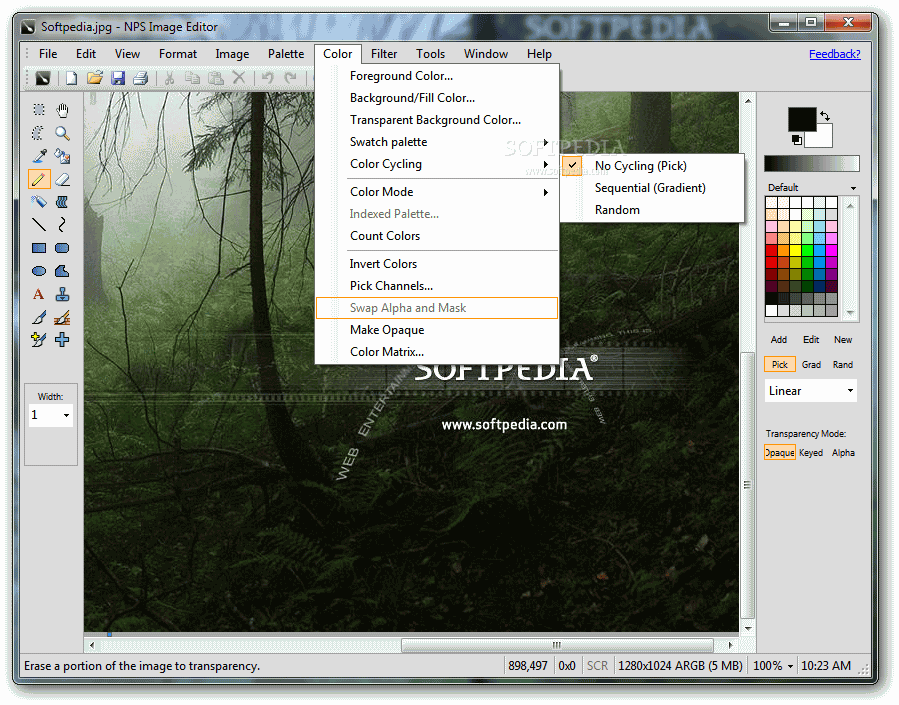The height and width of the screenshot is (705, 899).
Task: Open Color Matrix... dialog entry
Action: 437,352
